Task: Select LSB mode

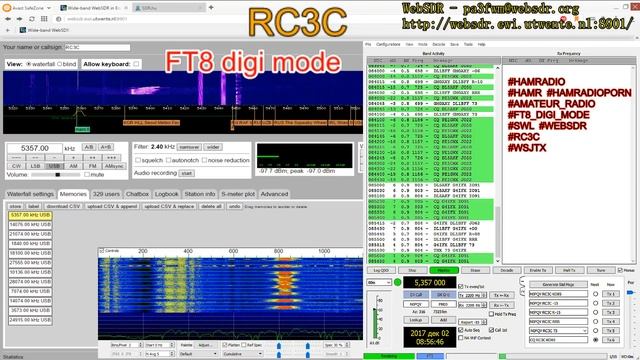Action: [35, 166]
